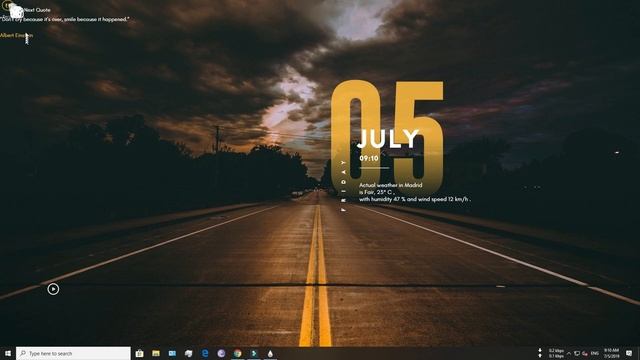
Task: Click the JULY month label
Action: [388, 139]
